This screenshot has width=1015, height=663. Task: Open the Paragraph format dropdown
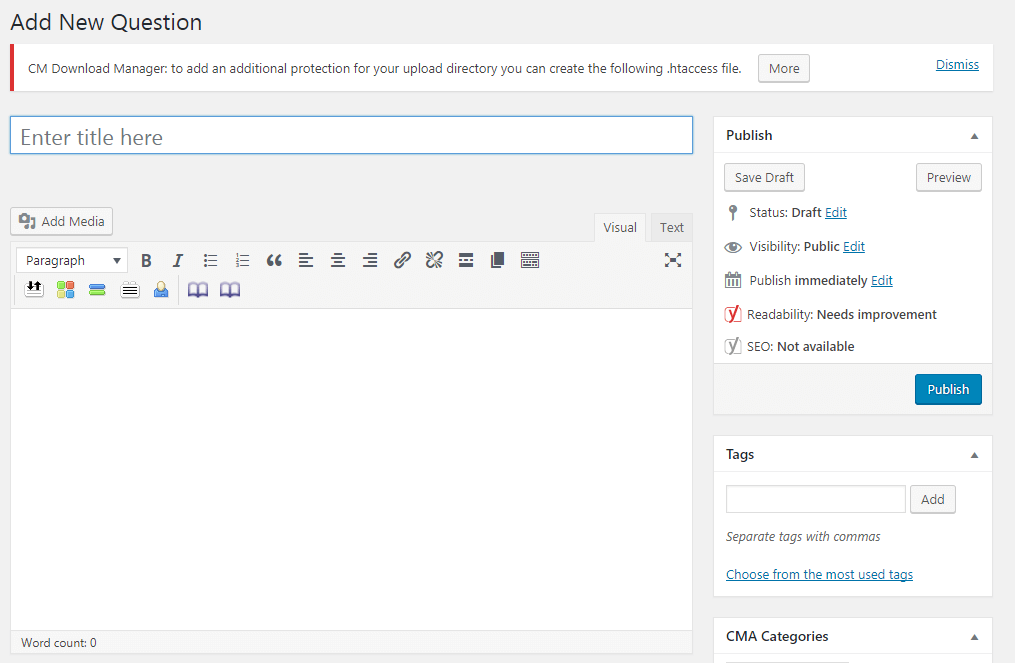tap(72, 260)
